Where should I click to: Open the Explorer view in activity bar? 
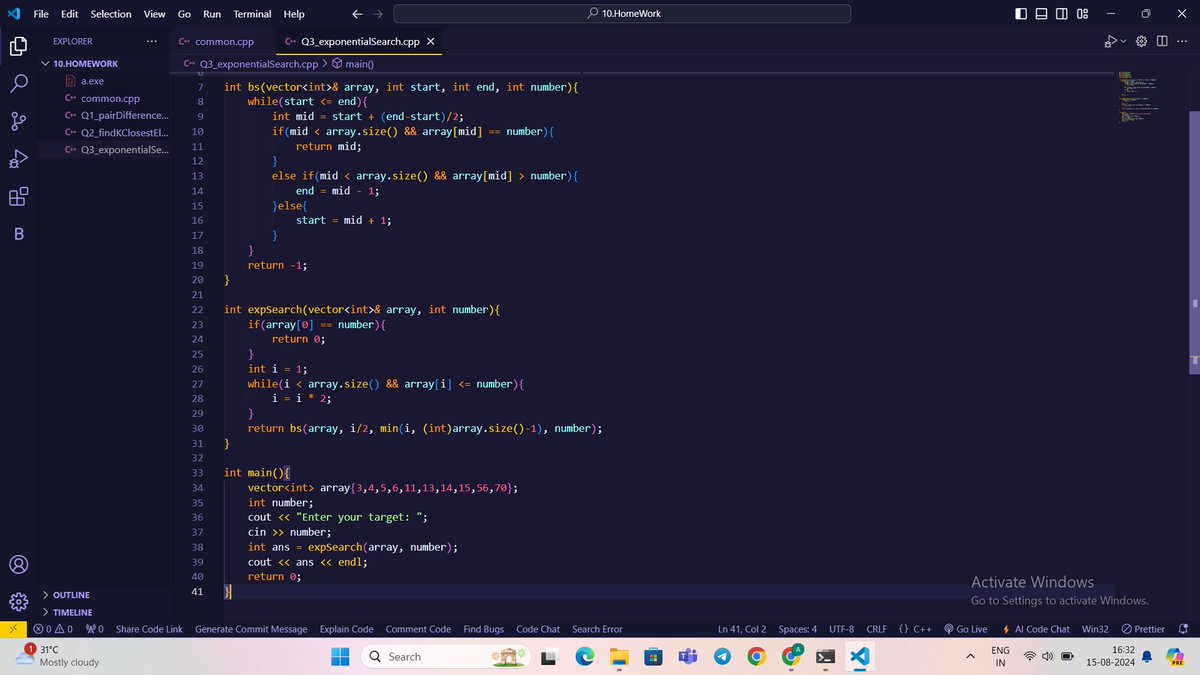tap(18, 46)
